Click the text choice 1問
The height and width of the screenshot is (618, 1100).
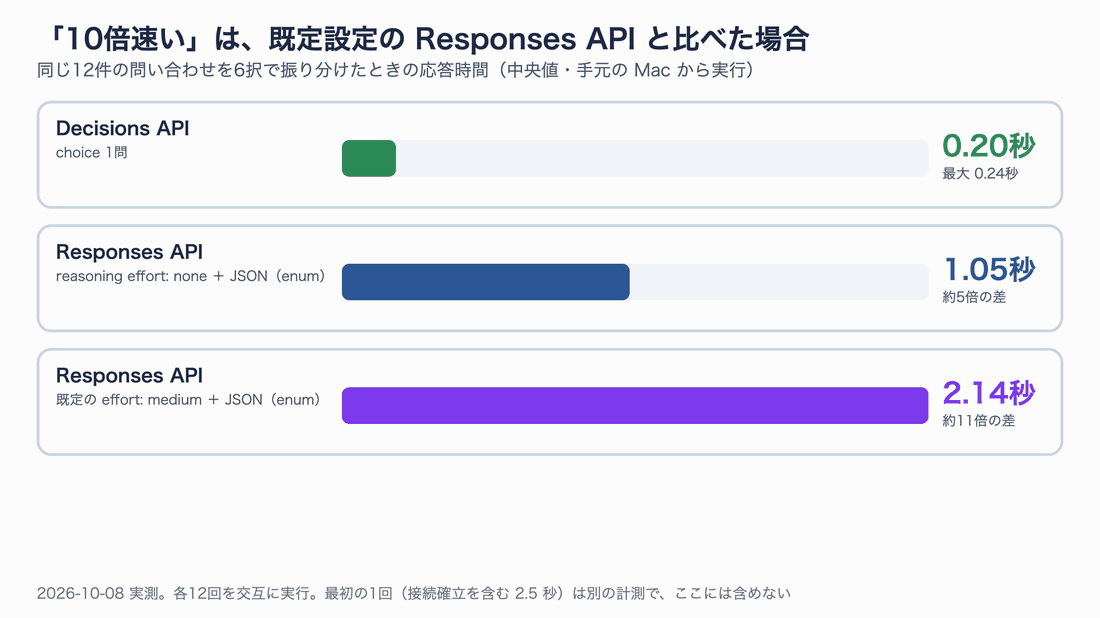click(92, 152)
